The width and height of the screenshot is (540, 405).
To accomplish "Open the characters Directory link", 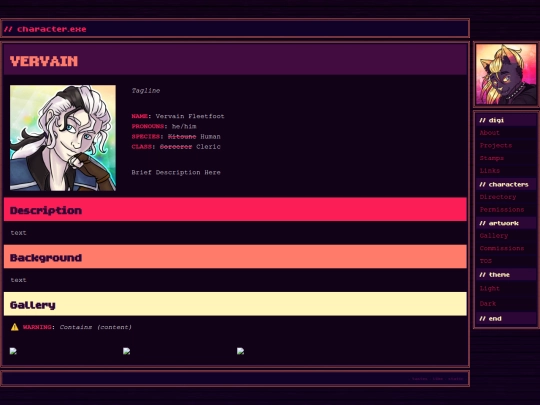I will point(498,197).
